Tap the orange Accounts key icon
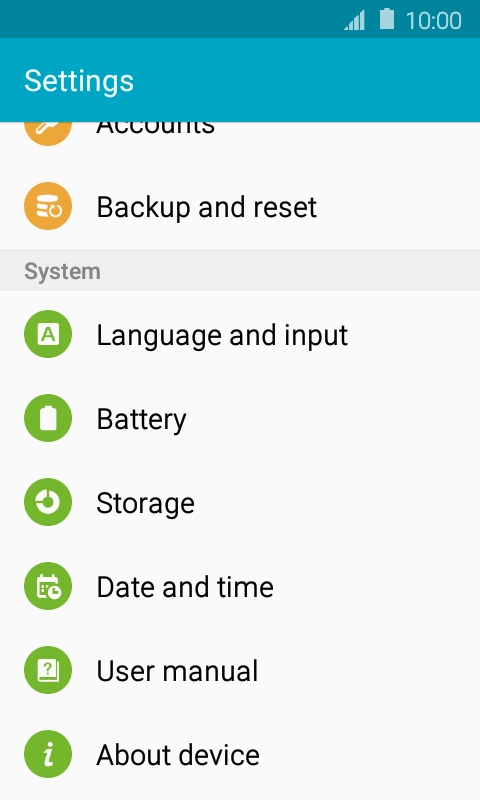Screen dimensions: 480x800 click(48, 134)
